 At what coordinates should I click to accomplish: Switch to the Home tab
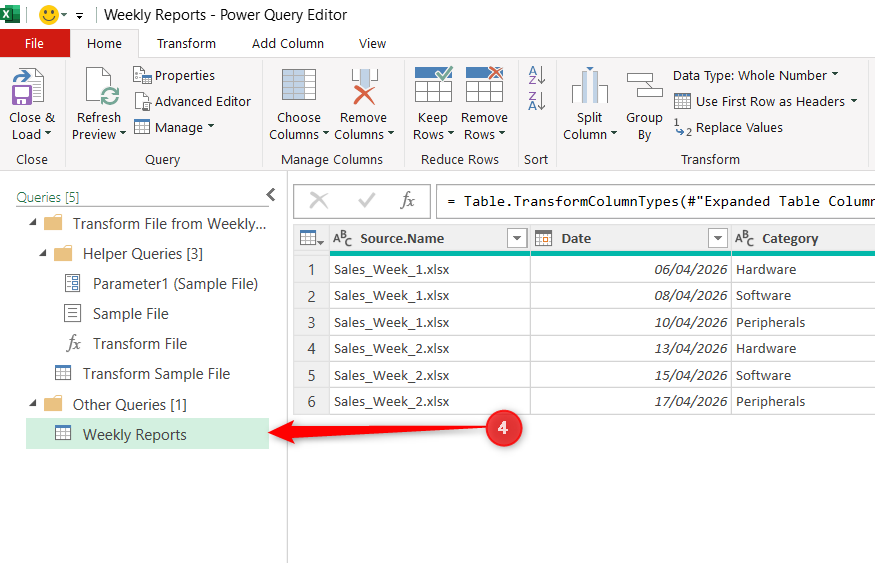click(x=104, y=44)
